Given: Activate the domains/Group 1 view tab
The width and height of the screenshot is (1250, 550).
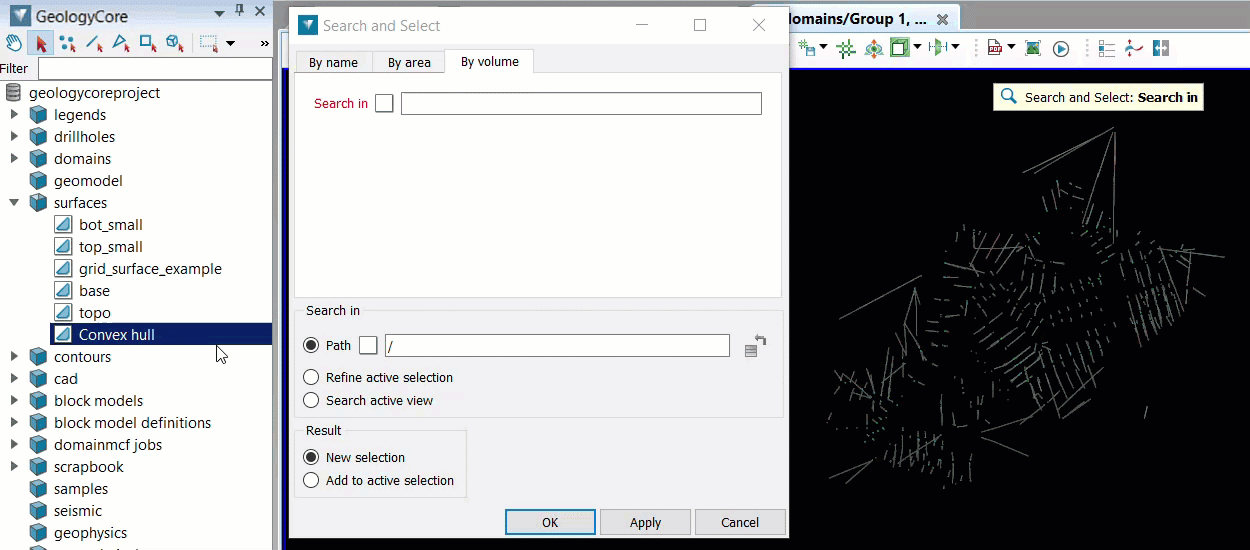Looking at the screenshot, I should (x=857, y=19).
